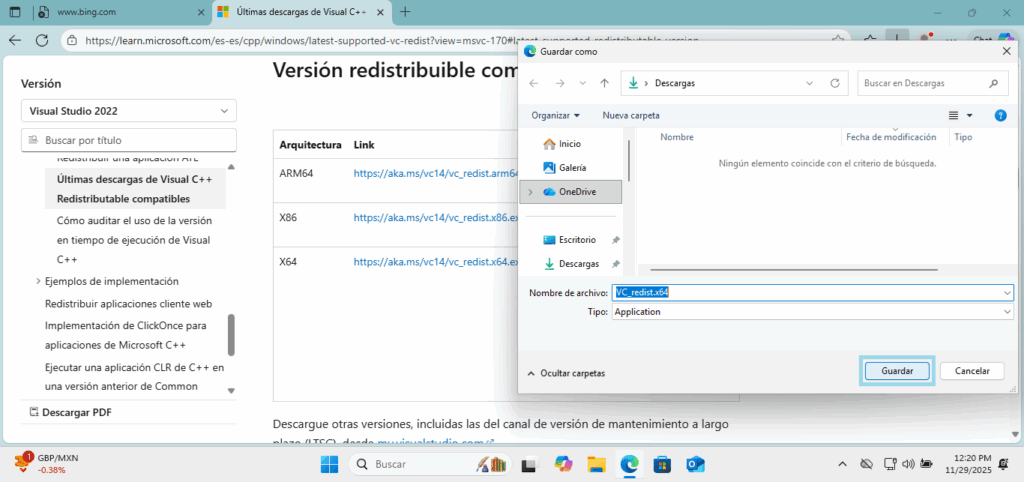Image resolution: width=1024 pixels, height=482 pixels.
Task: Open Task View from the taskbar
Action: point(529,464)
